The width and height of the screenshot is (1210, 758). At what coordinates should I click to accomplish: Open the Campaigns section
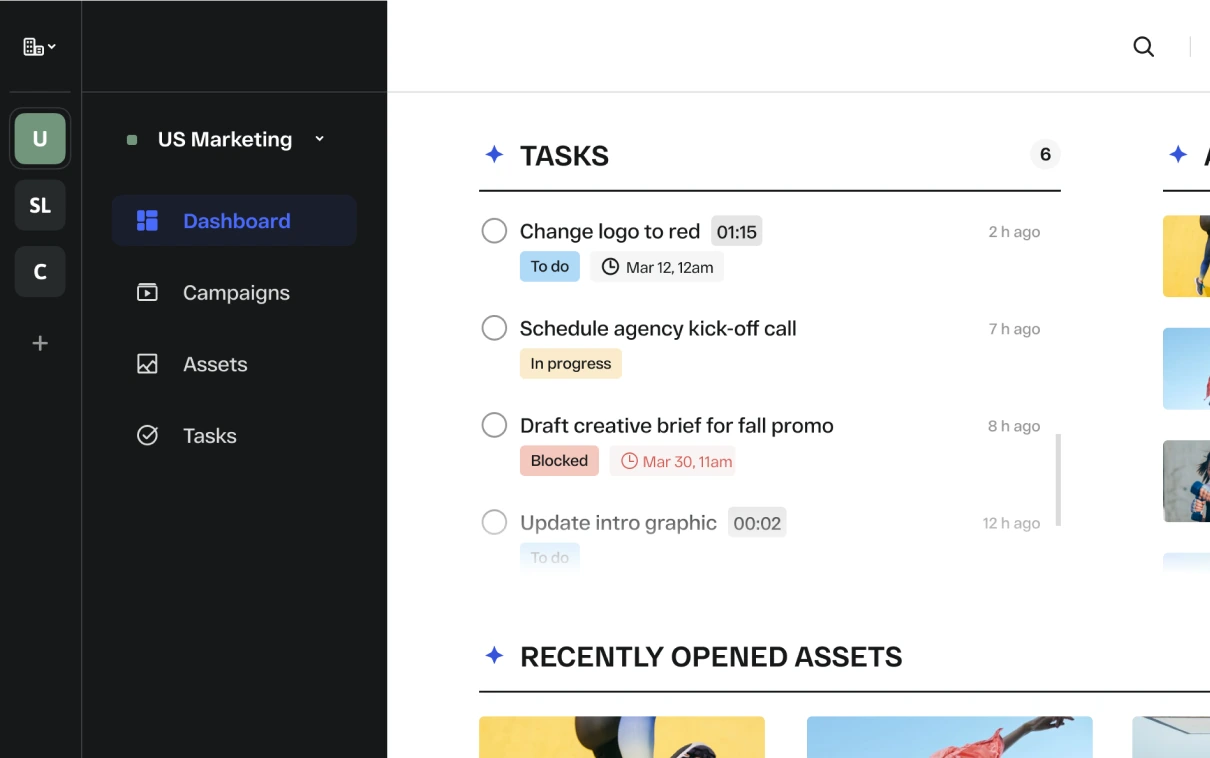[x=236, y=292]
